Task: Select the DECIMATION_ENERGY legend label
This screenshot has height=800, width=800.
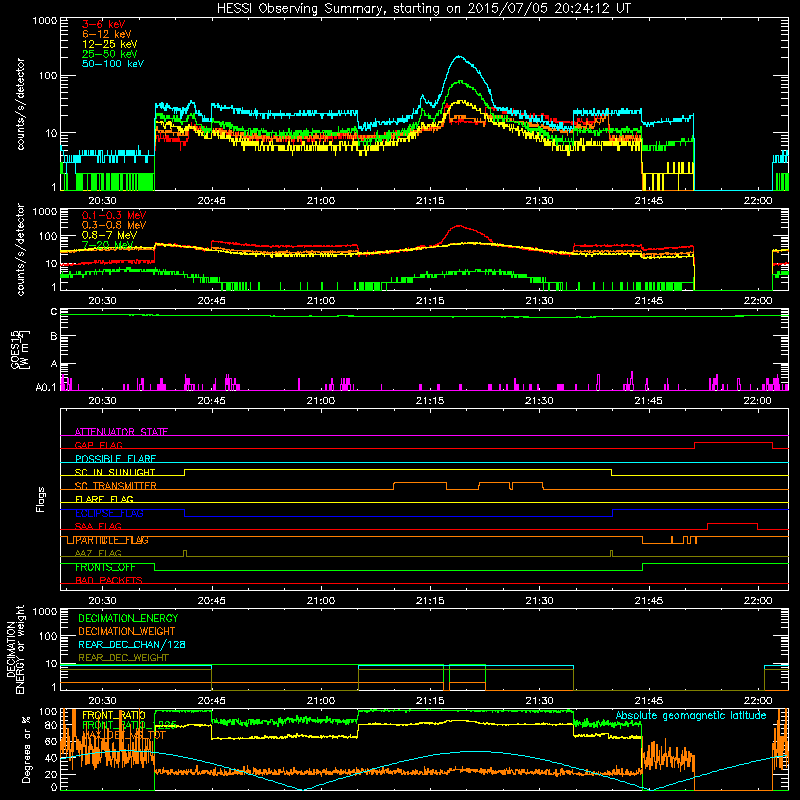Action: click(128, 618)
